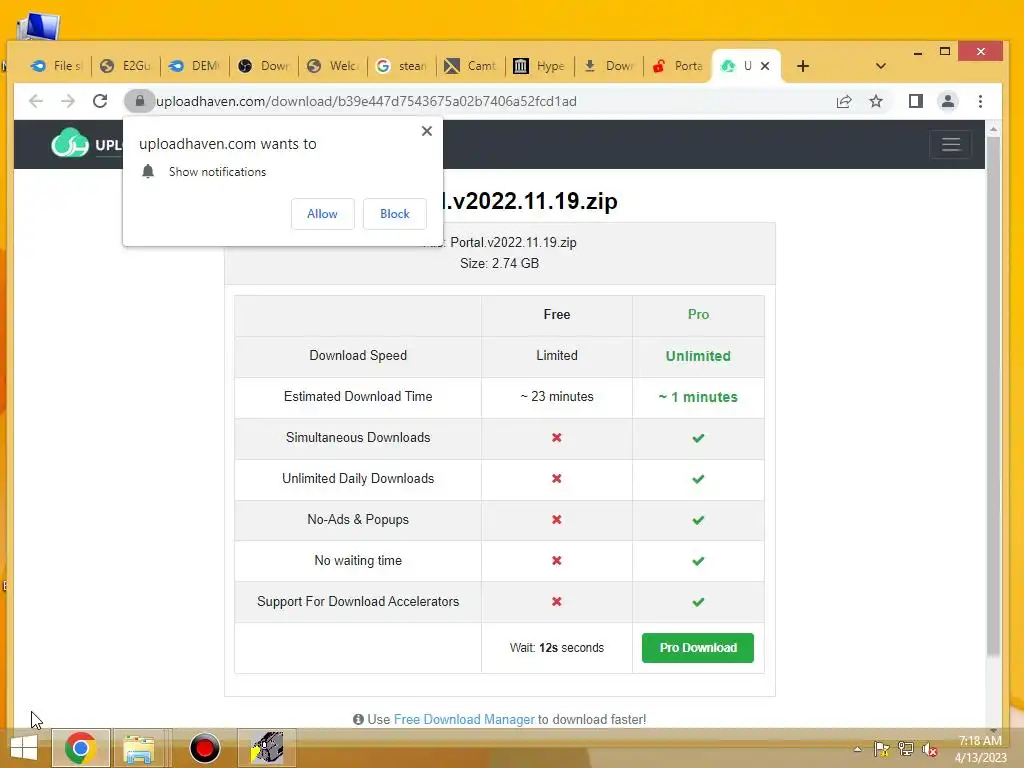
Task: Click the Action Center flag icon
Action: click(881, 749)
